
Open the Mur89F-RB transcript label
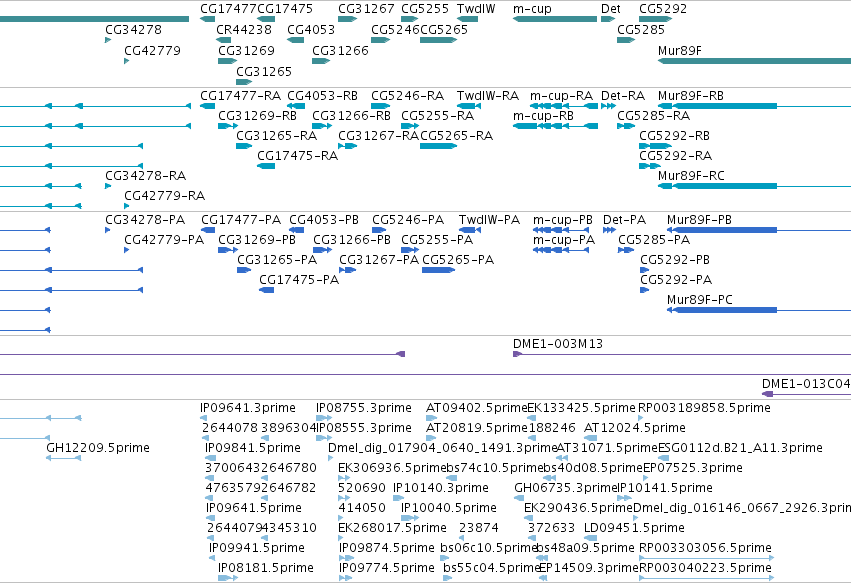[691, 96]
